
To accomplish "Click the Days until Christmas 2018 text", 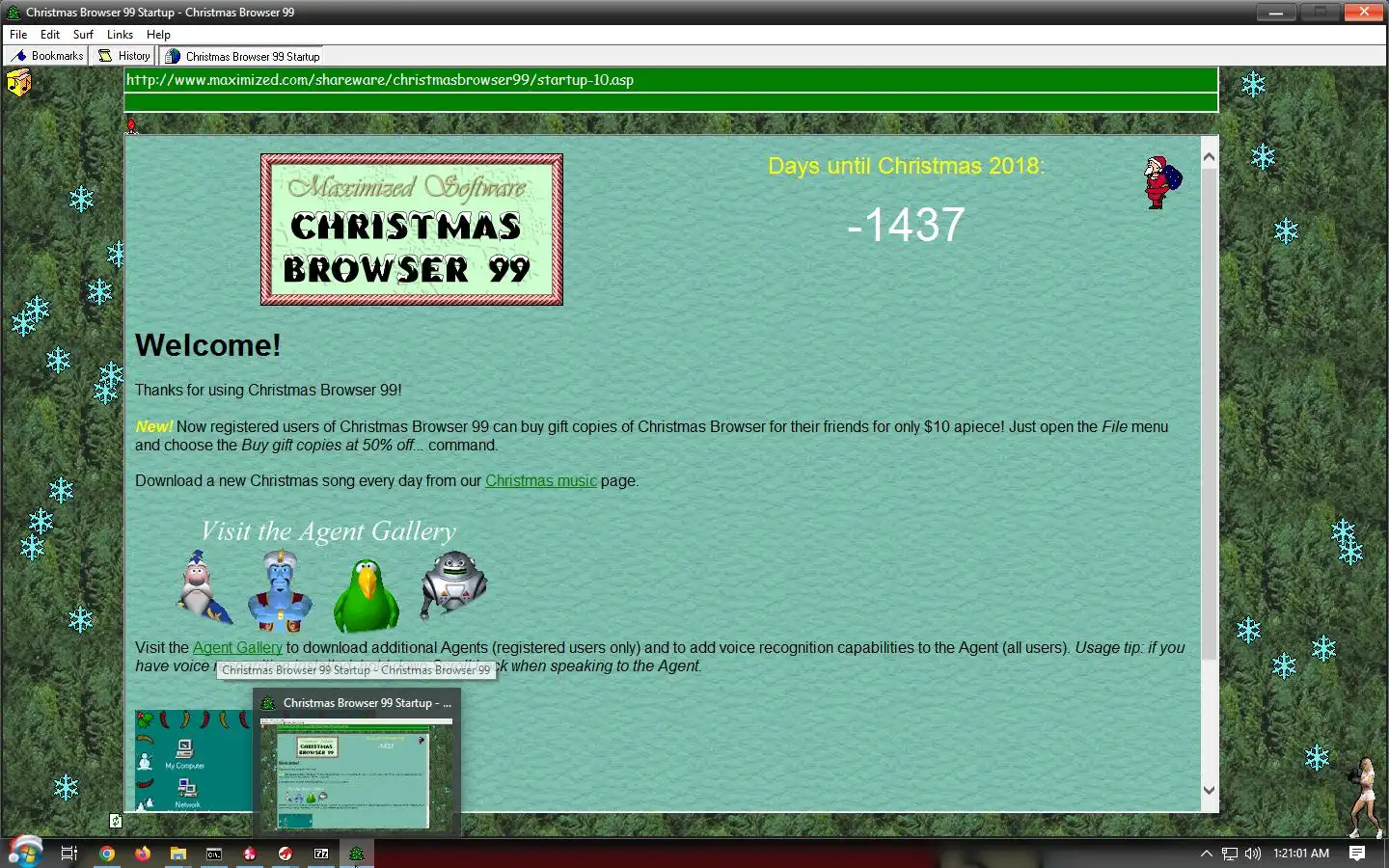I will click(x=906, y=166).
